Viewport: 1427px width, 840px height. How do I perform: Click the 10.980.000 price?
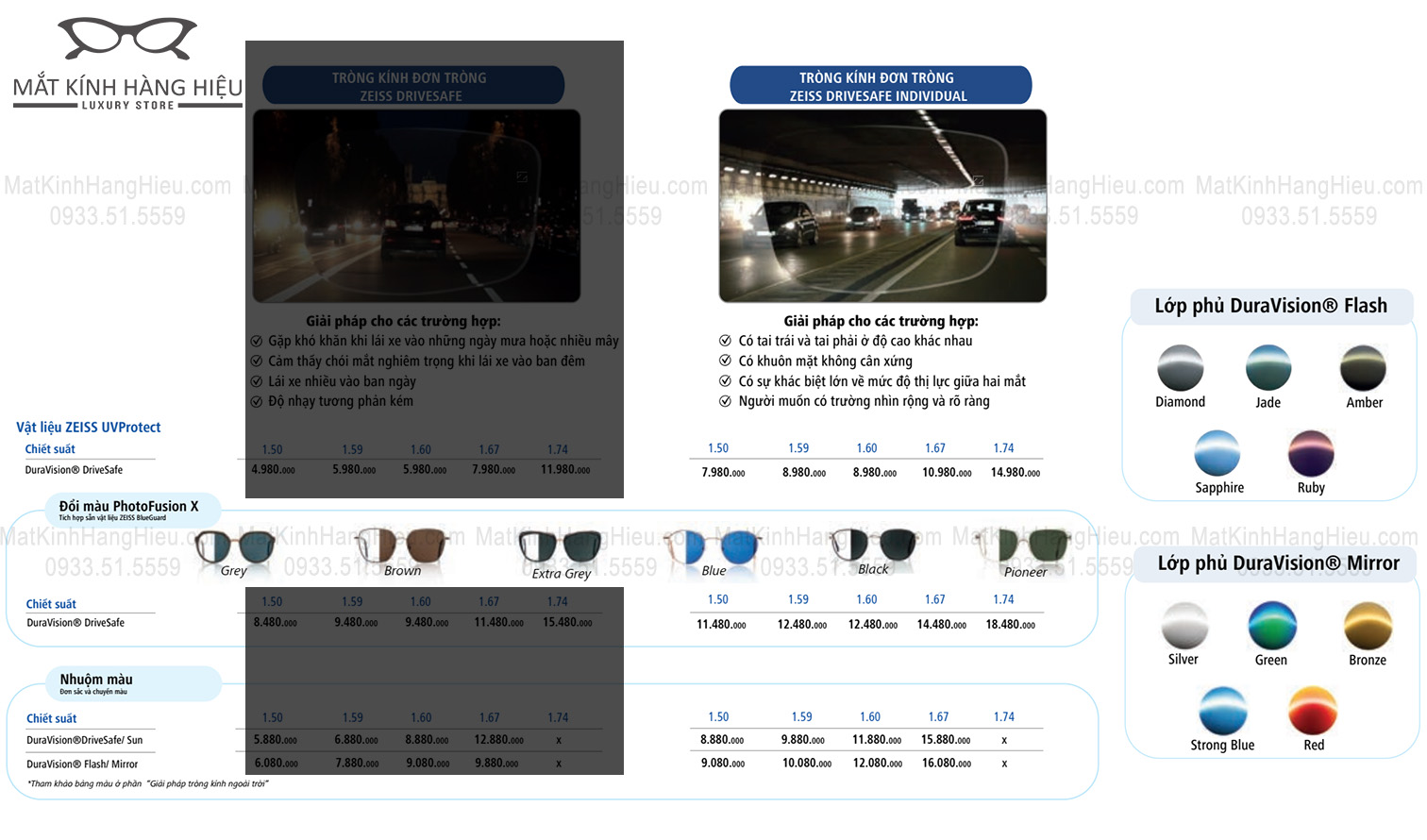click(947, 473)
